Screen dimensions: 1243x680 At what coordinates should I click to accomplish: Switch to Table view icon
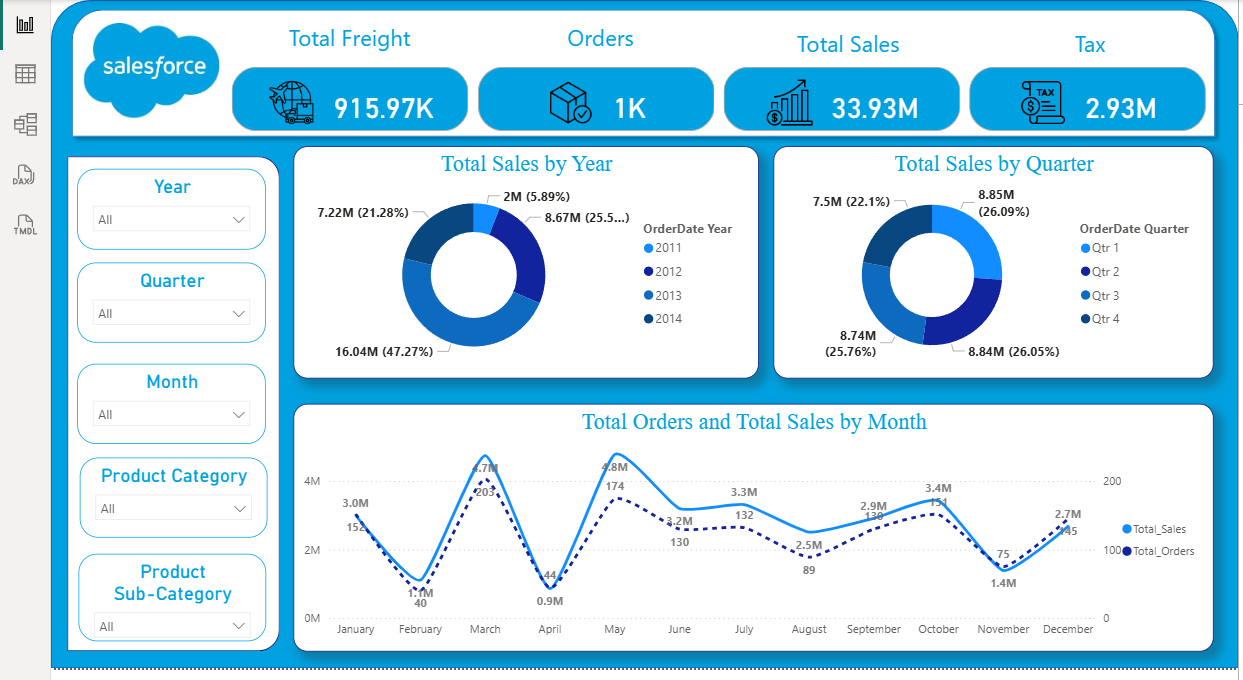25,74
